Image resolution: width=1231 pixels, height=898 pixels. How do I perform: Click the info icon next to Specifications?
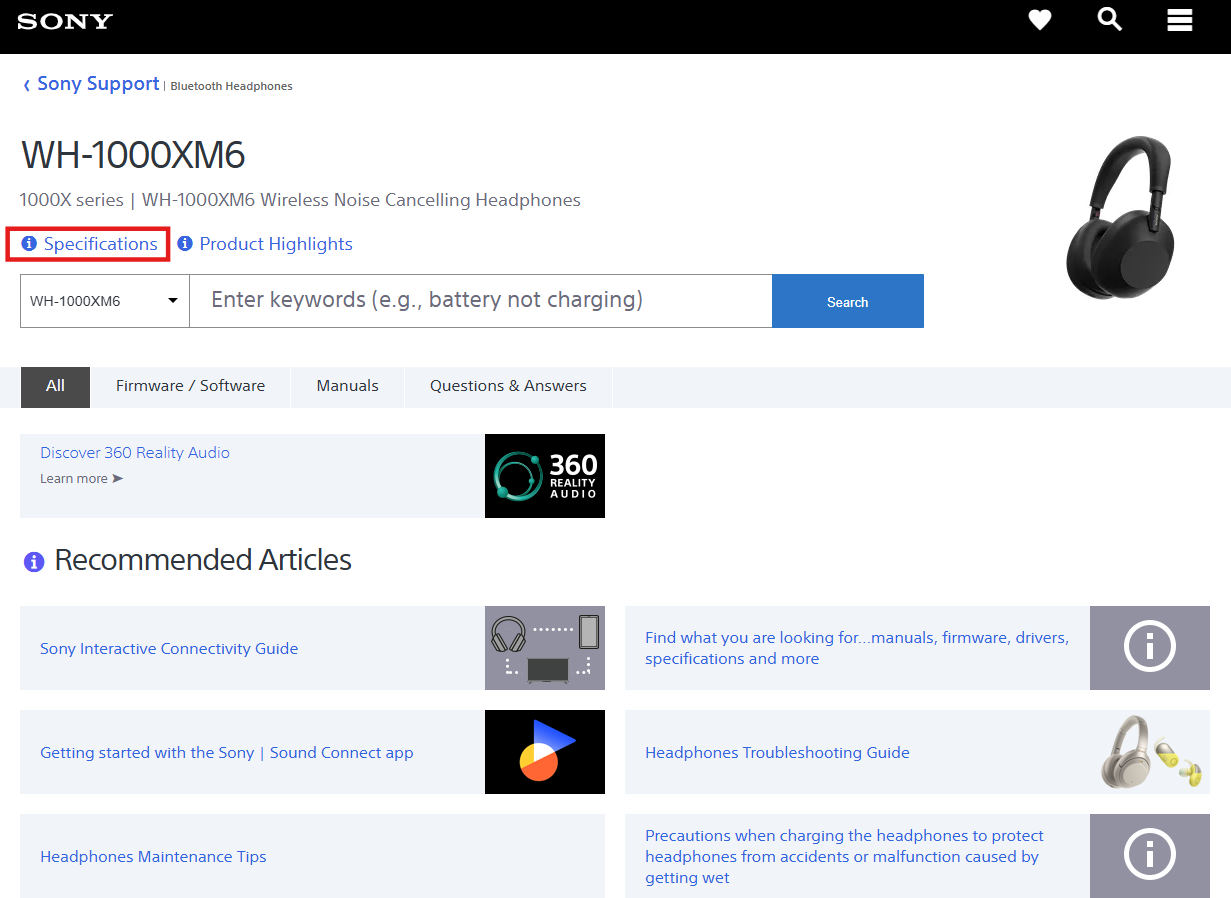tap(29, 243)
